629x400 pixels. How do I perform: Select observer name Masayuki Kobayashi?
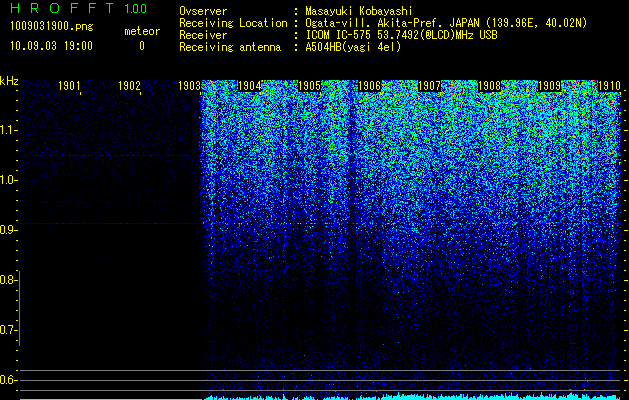click(359, 11)
